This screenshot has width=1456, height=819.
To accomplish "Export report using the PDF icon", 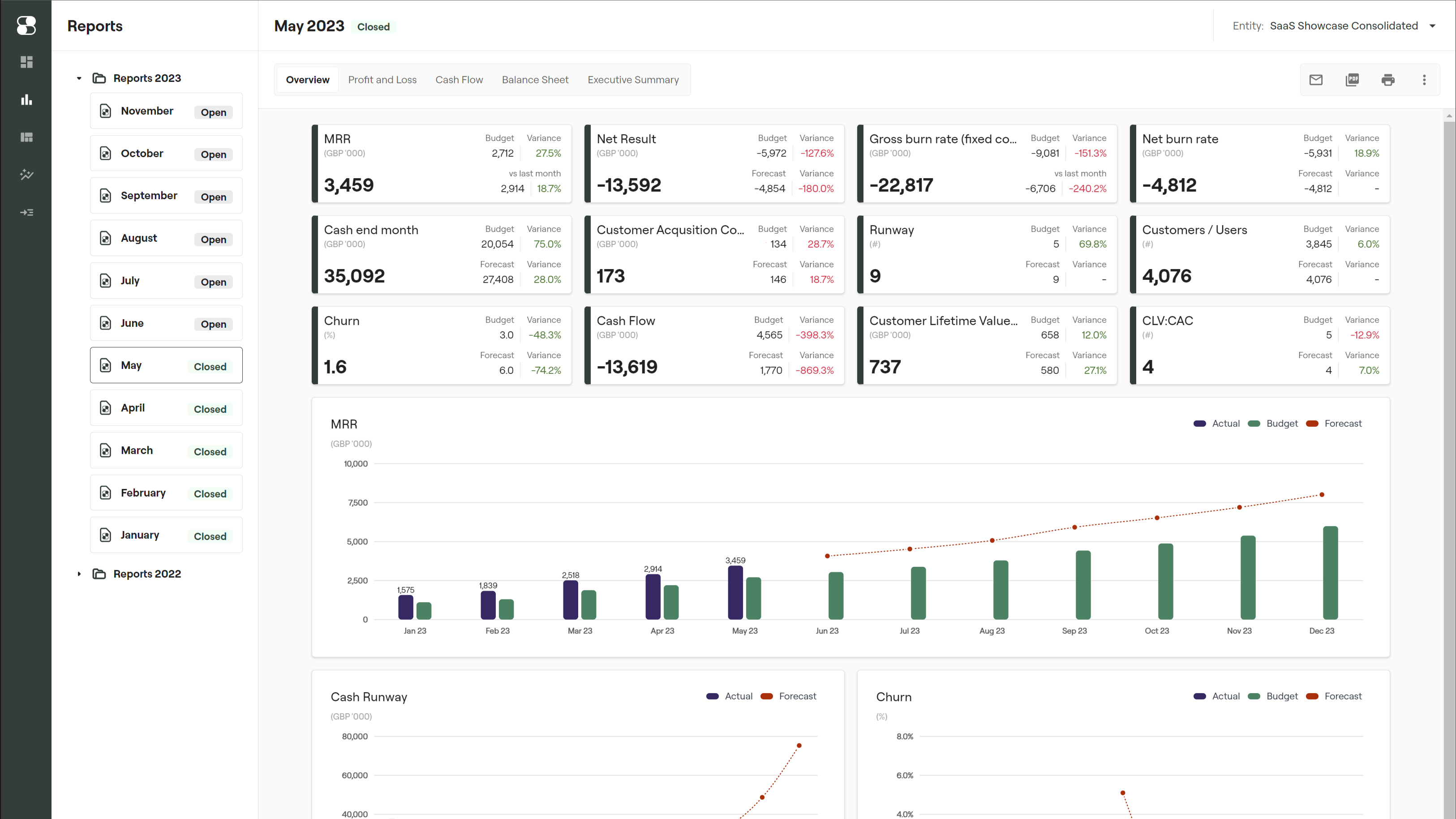I will (x=1352, y=80).
